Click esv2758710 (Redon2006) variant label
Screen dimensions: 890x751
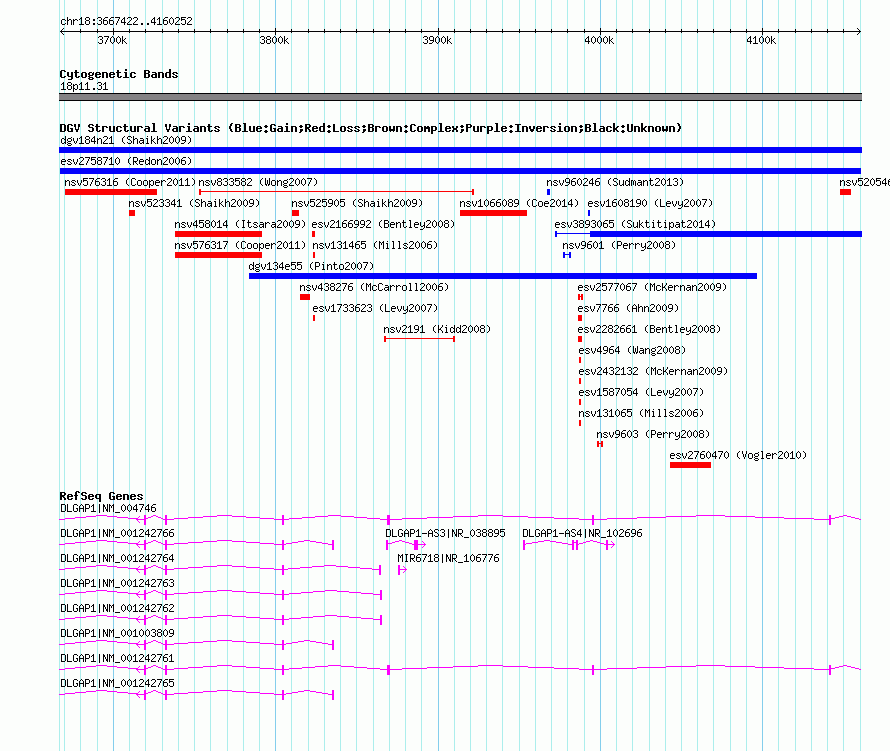click(126, 161)
